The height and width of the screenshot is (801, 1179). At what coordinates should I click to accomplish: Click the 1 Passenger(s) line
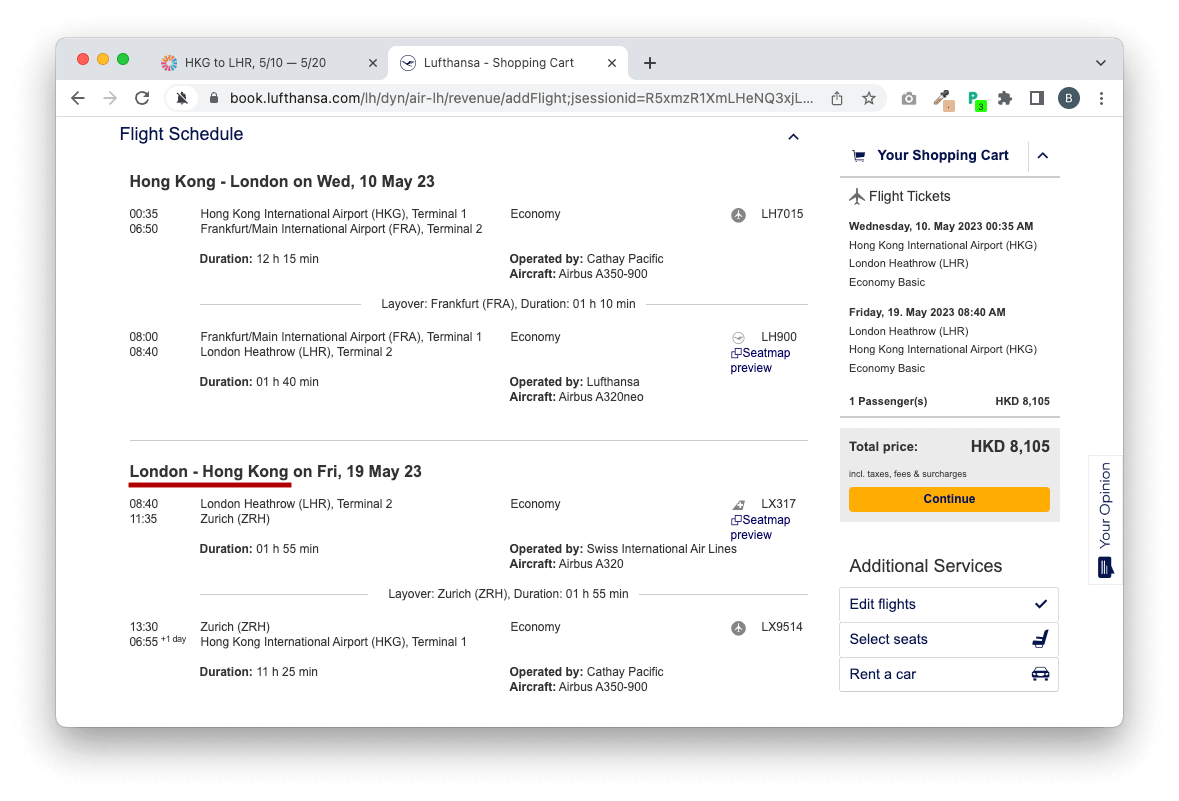tap(949, 402)
